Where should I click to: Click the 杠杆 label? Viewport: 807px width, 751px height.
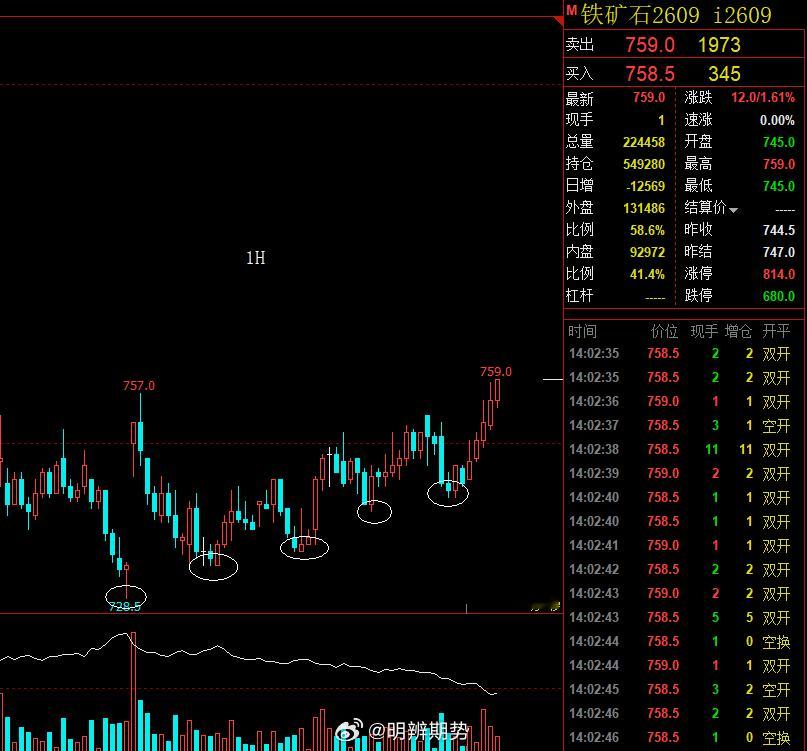pyautogui.click(x=580, y=296)
